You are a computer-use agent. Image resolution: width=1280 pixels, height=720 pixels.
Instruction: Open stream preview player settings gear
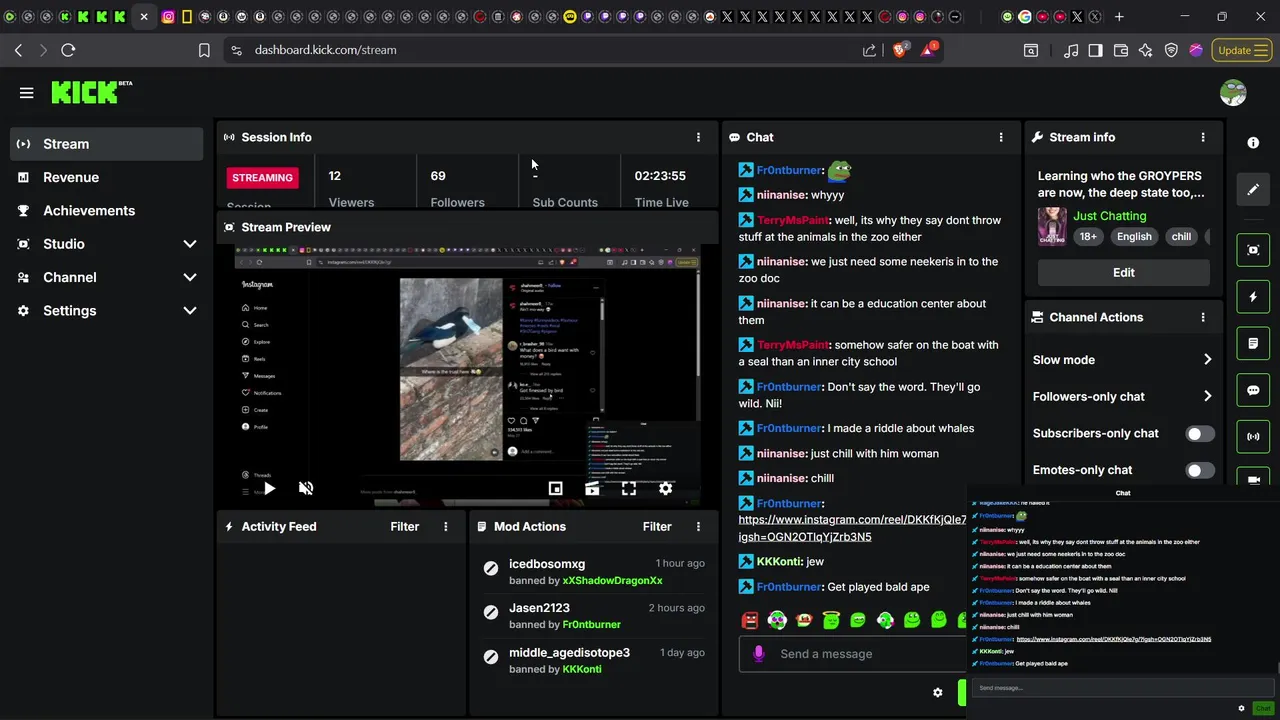pyautogui.click(x=665, y=488)
